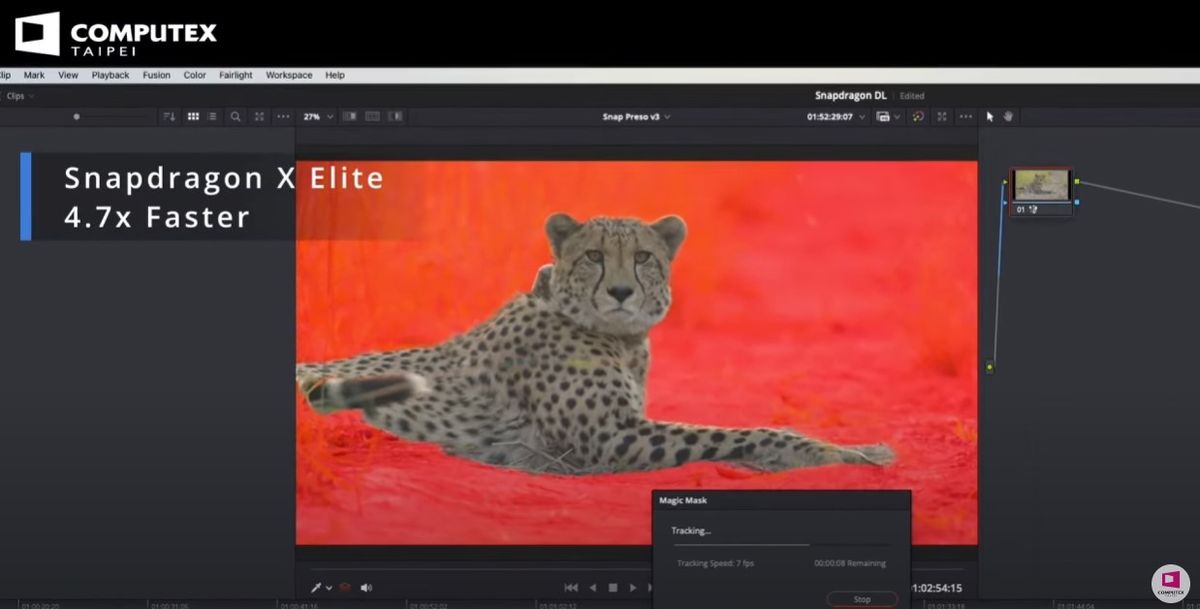
Task: Stop the Magic Mask tracking
Action: pyautogui.click(x=862, y=599)
